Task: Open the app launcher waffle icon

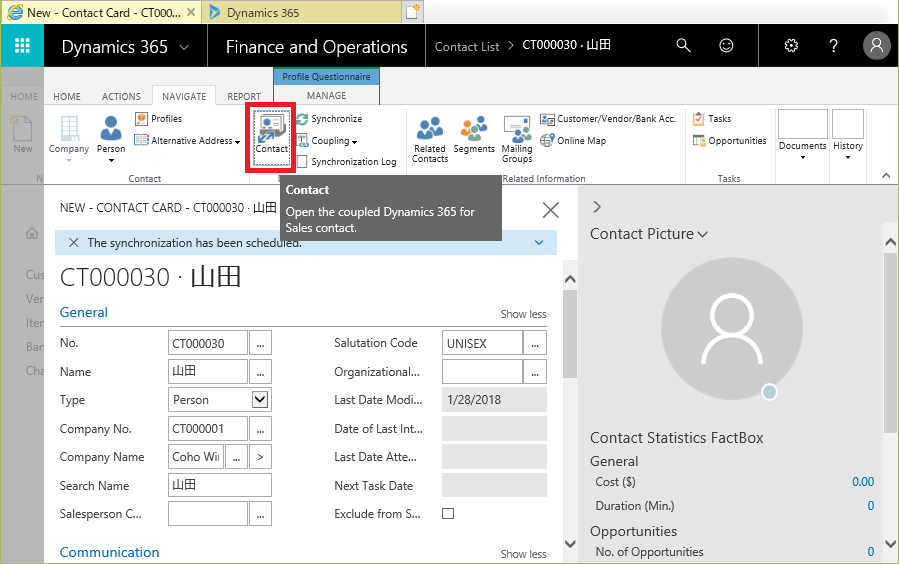Action: tap(22, 45)
